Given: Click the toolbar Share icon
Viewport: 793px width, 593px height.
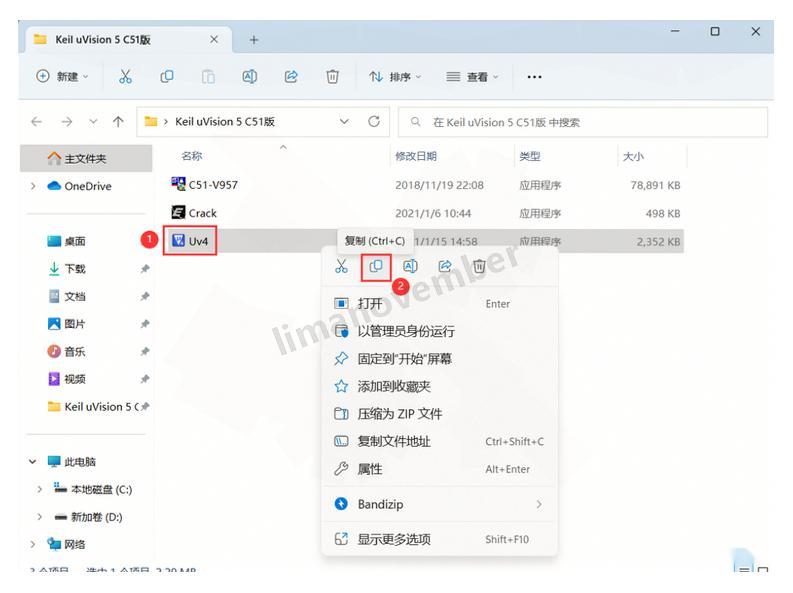Looking at the screenshot, I should (x=291, y=77).
